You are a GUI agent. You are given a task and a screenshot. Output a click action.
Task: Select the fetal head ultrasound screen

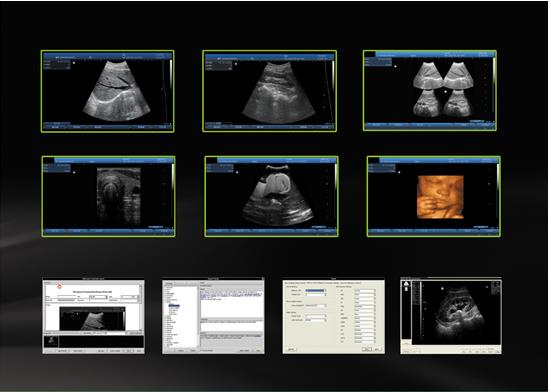pyautogui.click(x=272, y=196)
